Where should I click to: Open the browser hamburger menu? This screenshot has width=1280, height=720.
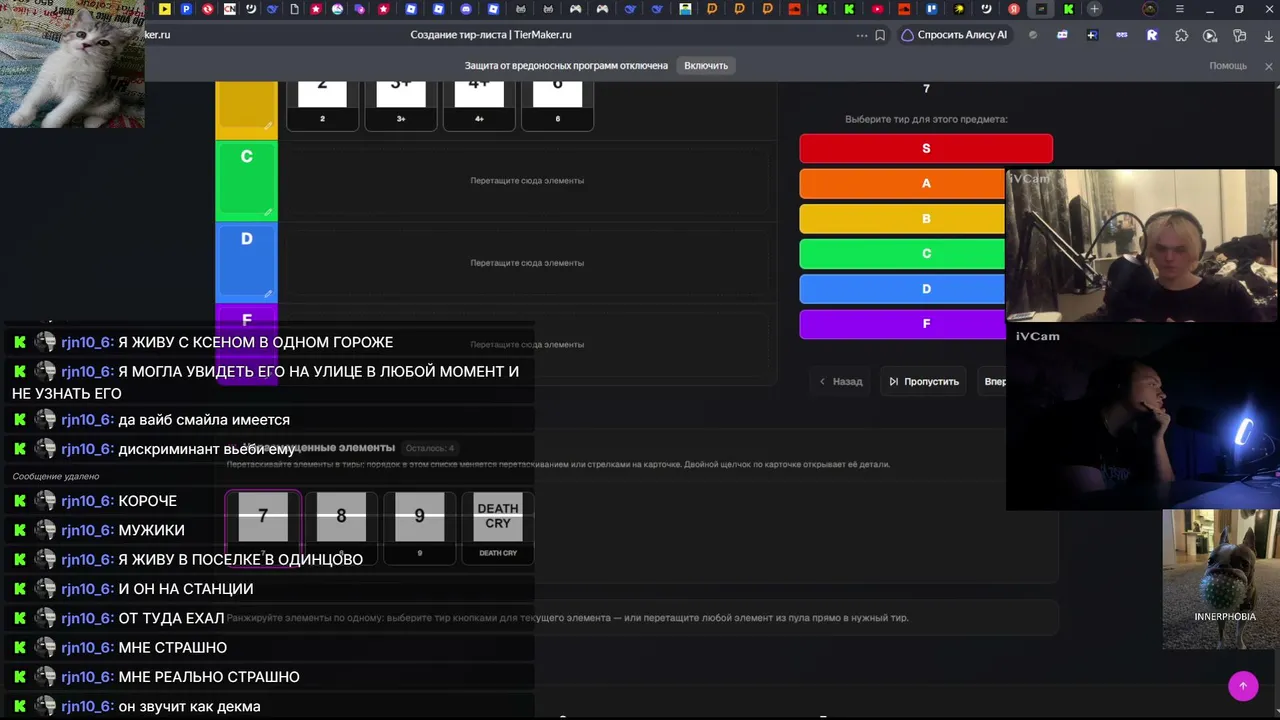click(x=1180, y=9)
